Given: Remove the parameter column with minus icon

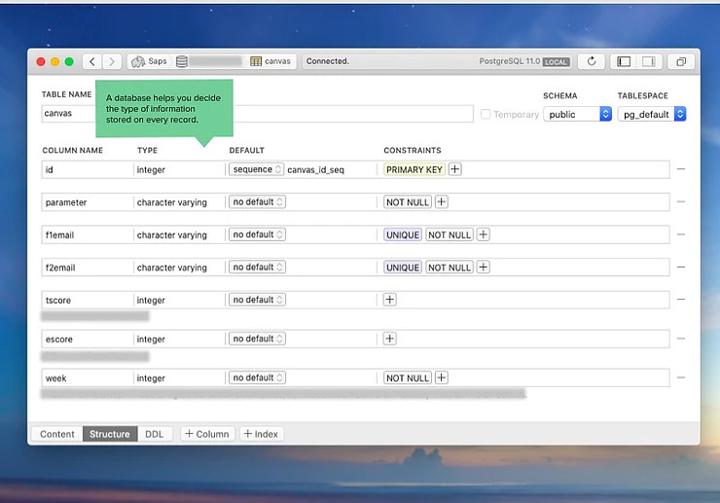Looking at the screenshot, I should click(681, 202).
